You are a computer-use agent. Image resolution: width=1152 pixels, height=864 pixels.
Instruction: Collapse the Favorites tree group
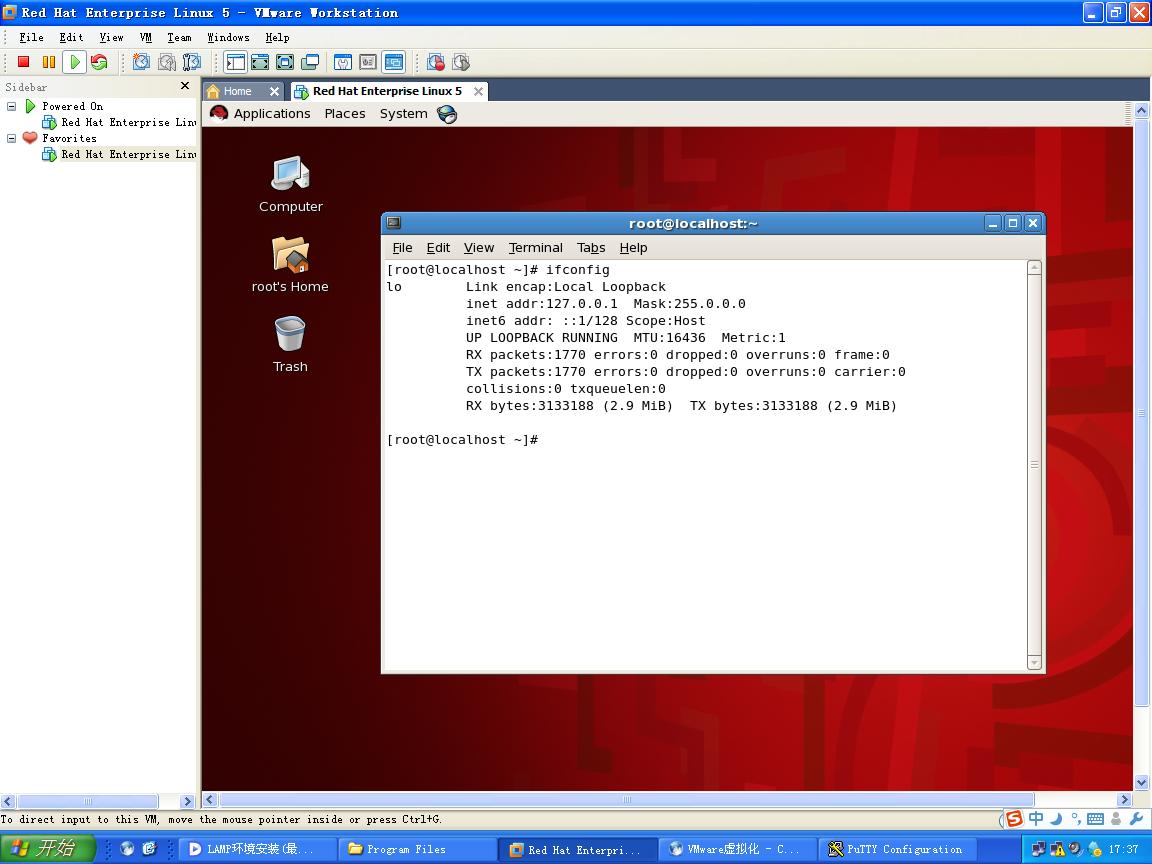click(11, 138)
